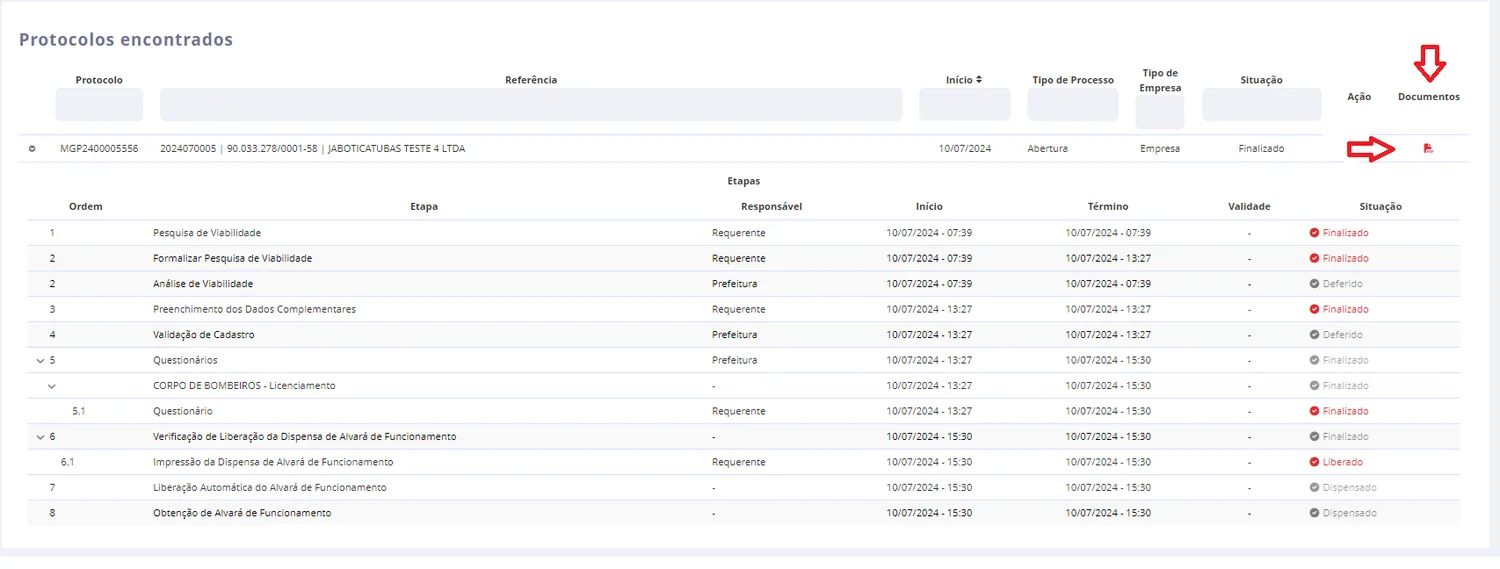Select the Pesquisa de Viabilidade step
This screenshot has height=569, width=1500.
click(207, 233)
